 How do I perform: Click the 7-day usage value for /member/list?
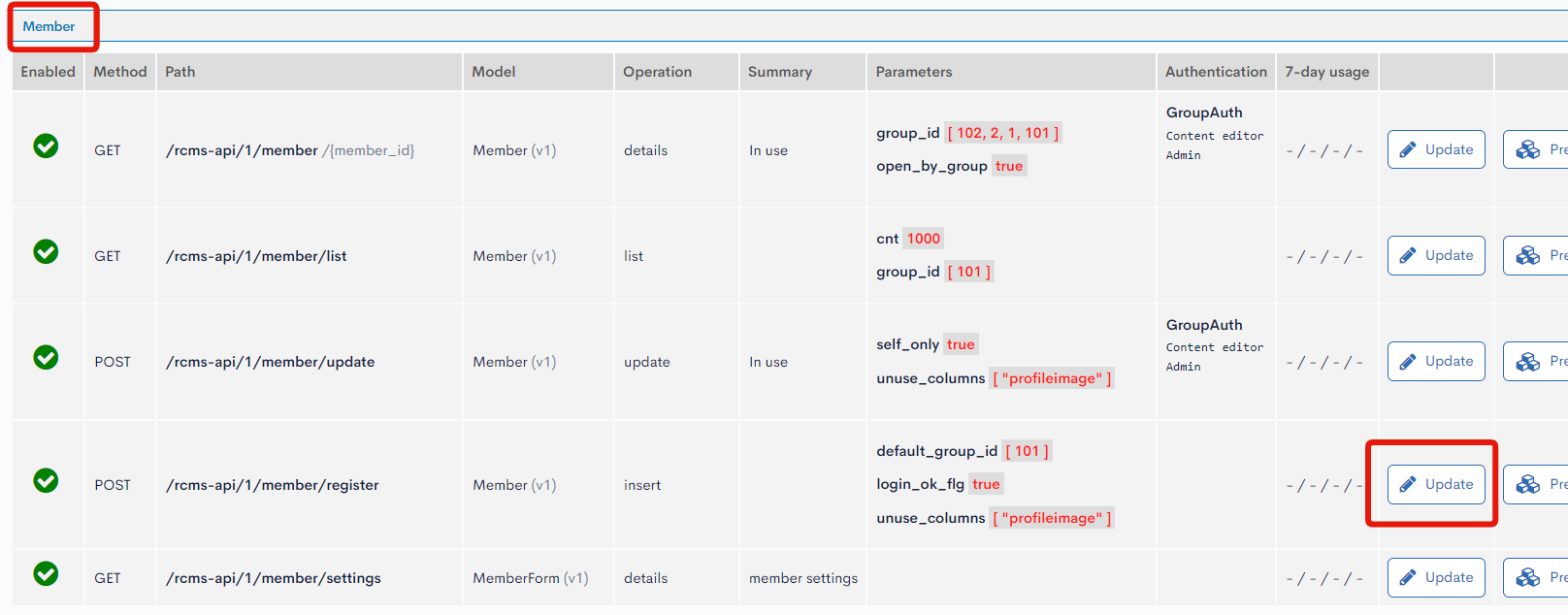pyautogui.click(x=1324, y=256)
